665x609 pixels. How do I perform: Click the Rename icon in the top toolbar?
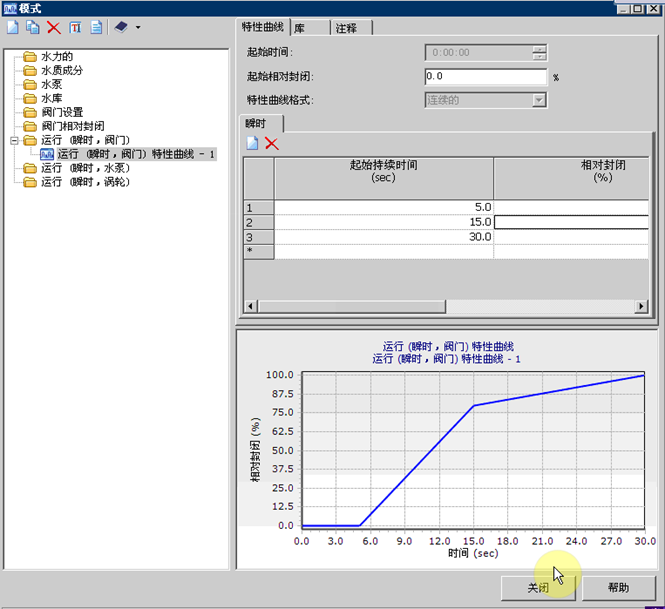(x=75, y=28)
